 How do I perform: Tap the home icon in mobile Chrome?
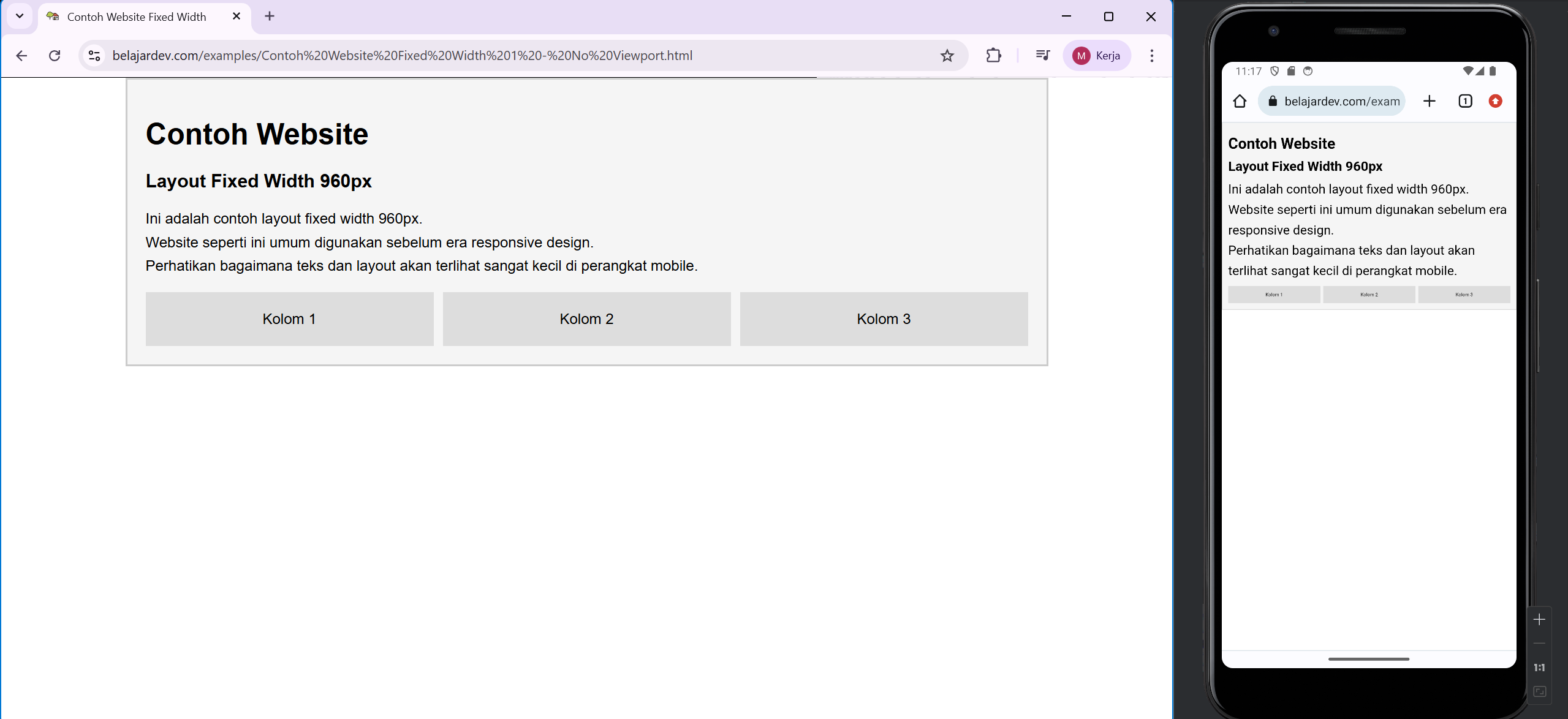1240,101
